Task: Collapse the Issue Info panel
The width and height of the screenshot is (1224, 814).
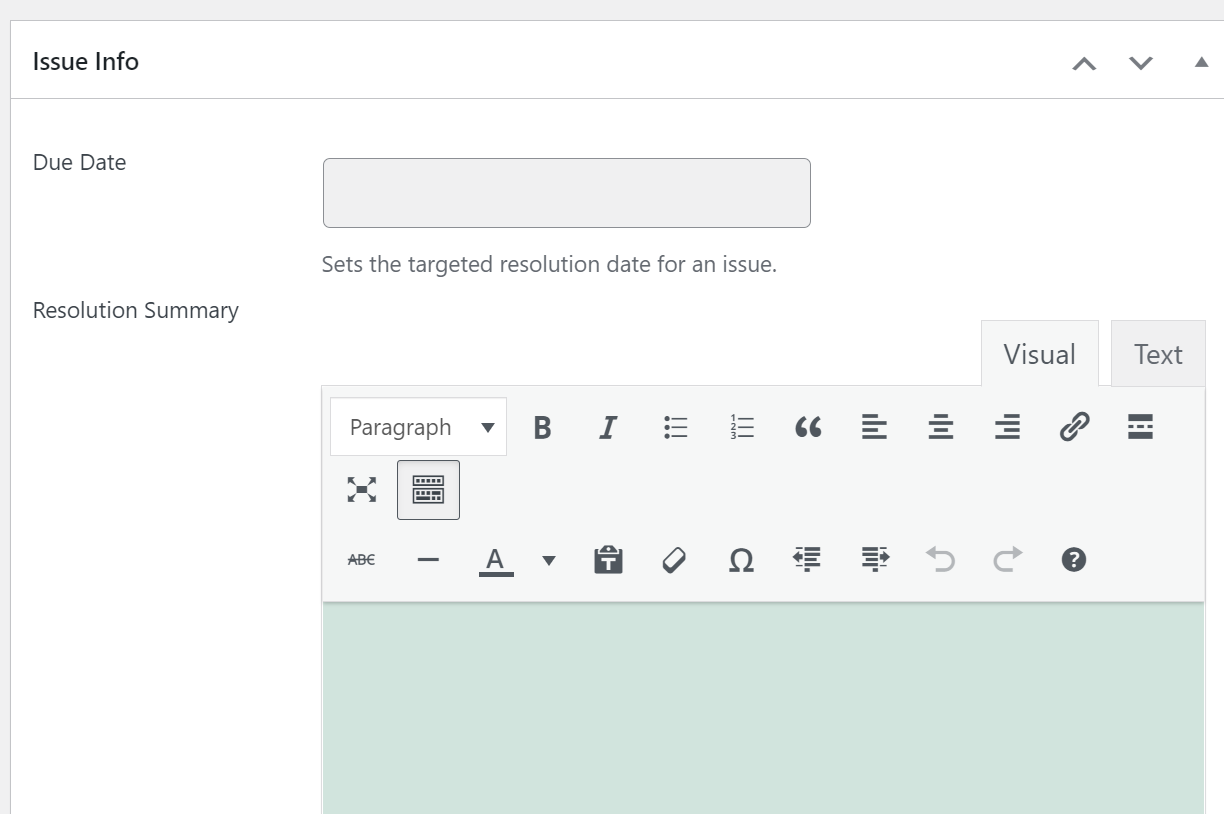Action: tap(1201, 62)
